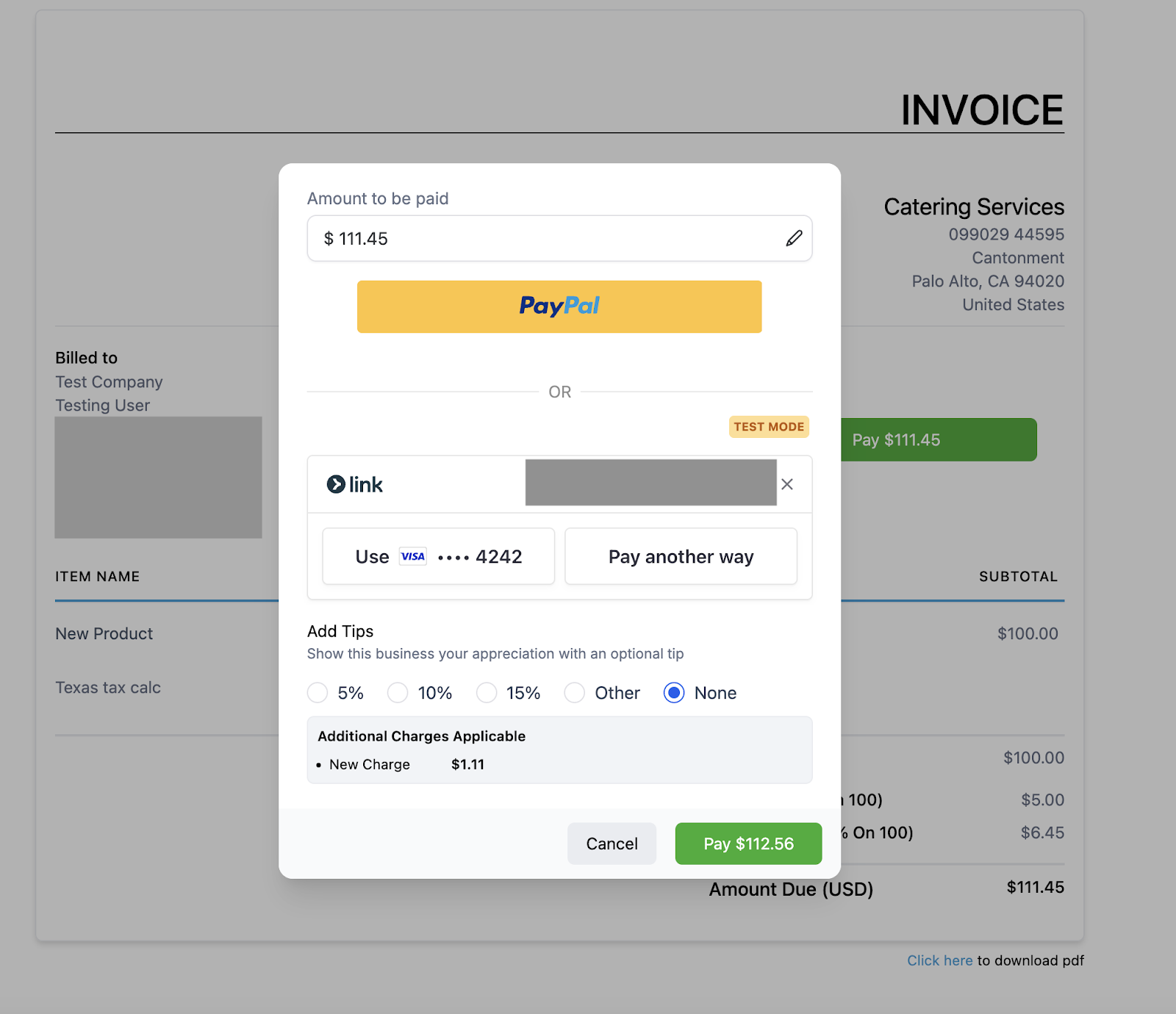Screen dimensions: 1176x1014
Task: Select the 5% tip option
Action: pyautogui.click(x=318, y=693)
